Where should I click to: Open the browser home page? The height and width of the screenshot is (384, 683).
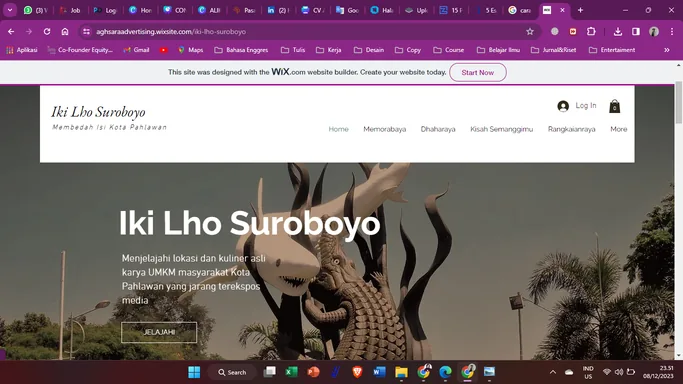(x=65, y=31)
